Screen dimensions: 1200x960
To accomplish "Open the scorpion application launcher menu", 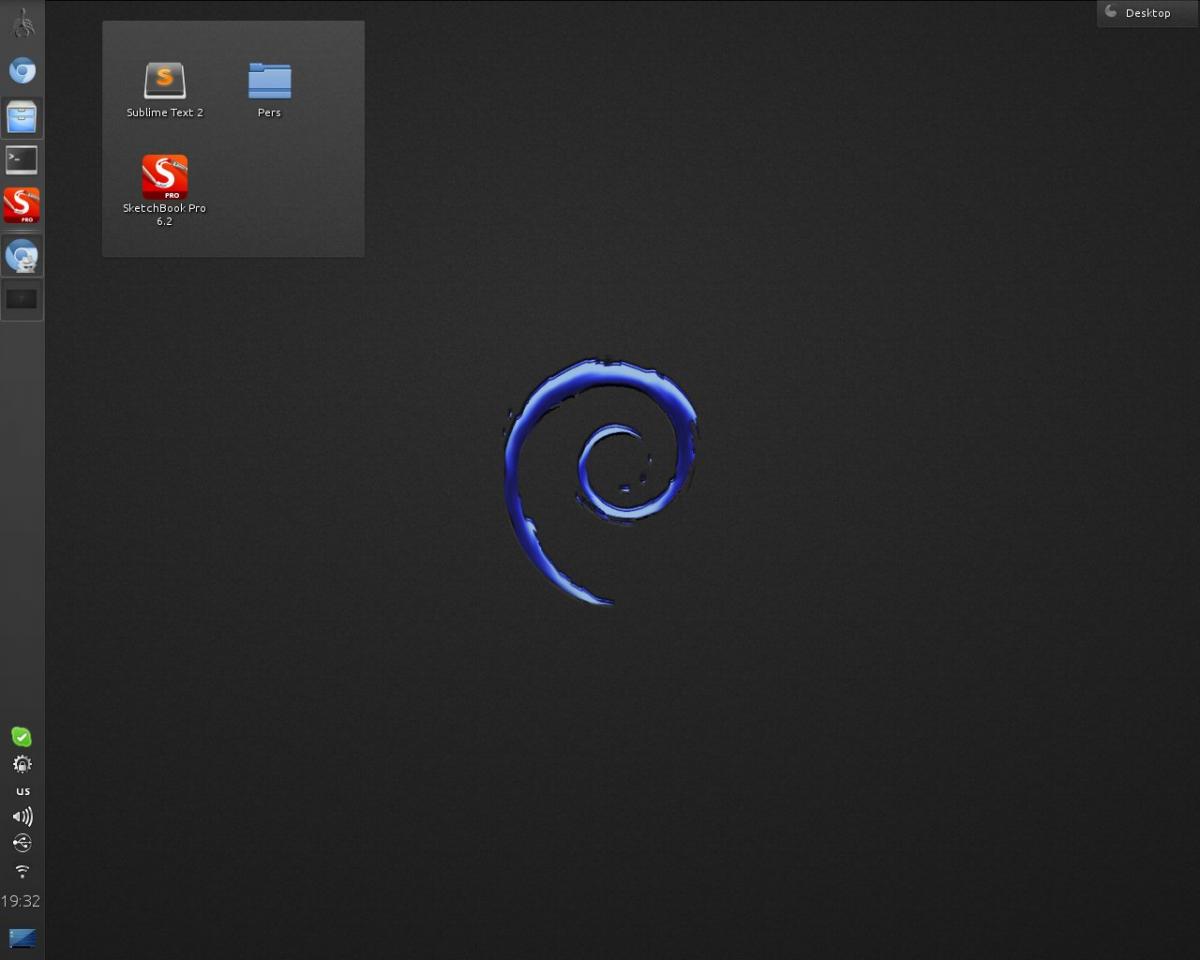I will click(22, 23).
